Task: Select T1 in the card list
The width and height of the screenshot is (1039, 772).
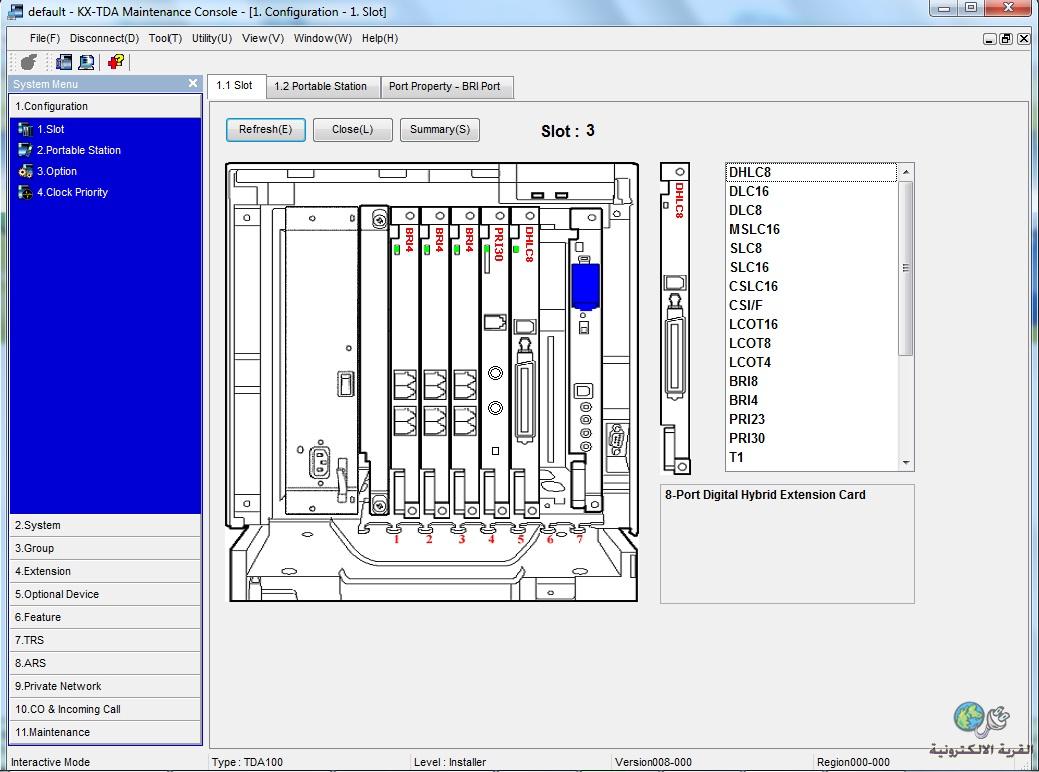Action: click(811, 458)
